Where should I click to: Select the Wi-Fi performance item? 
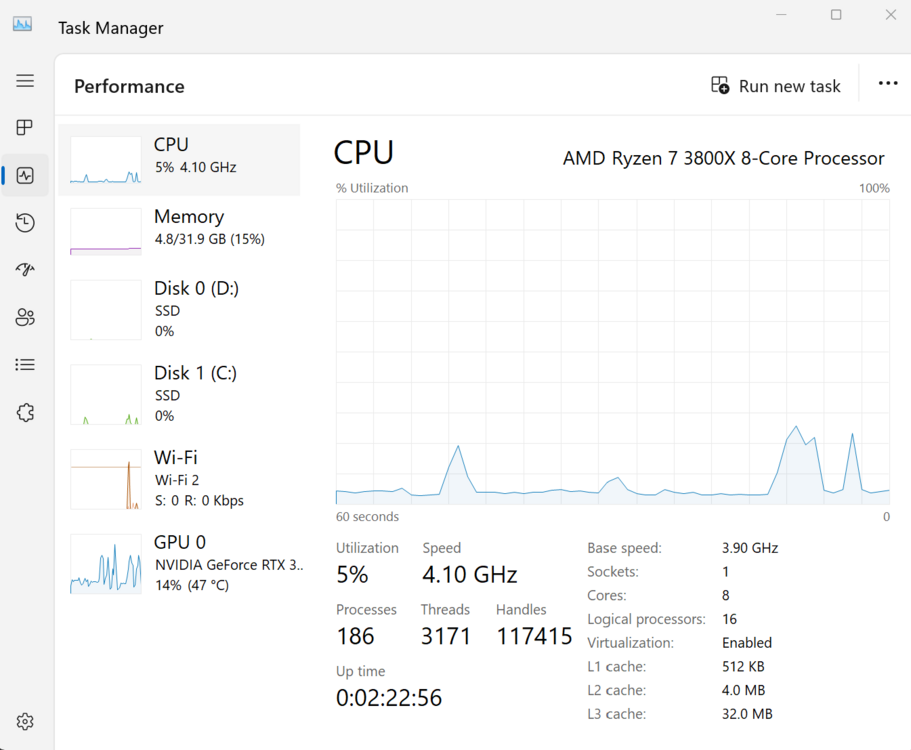coord(179,478)
